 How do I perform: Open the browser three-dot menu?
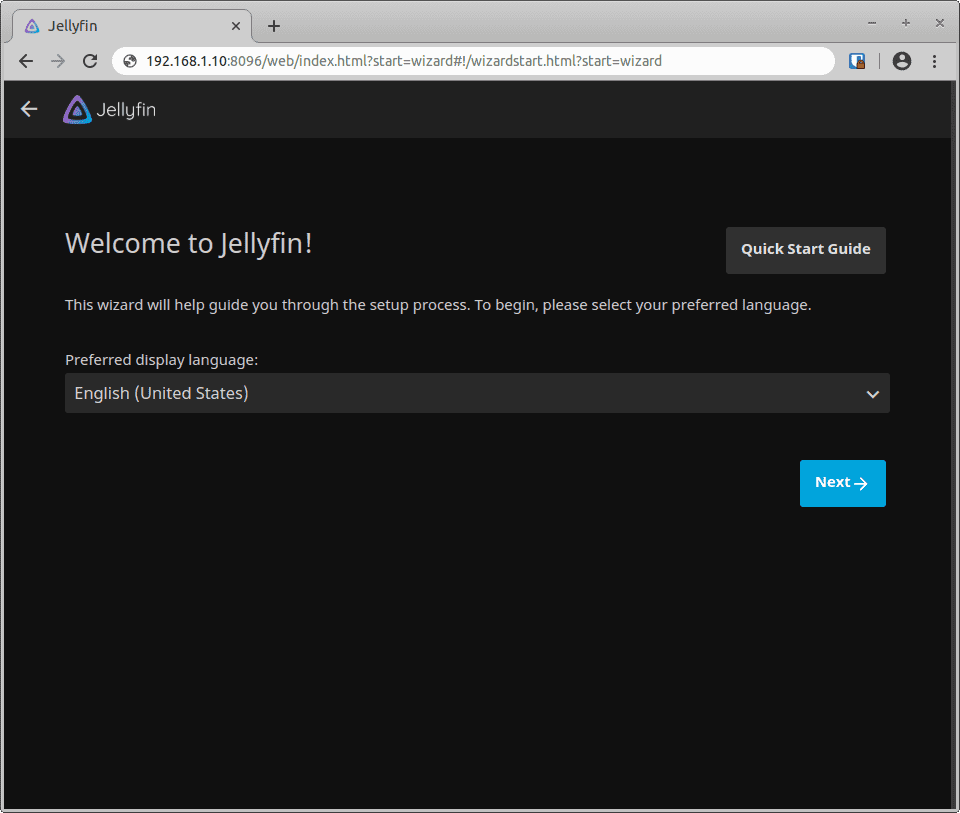click(x=935, y=61)
